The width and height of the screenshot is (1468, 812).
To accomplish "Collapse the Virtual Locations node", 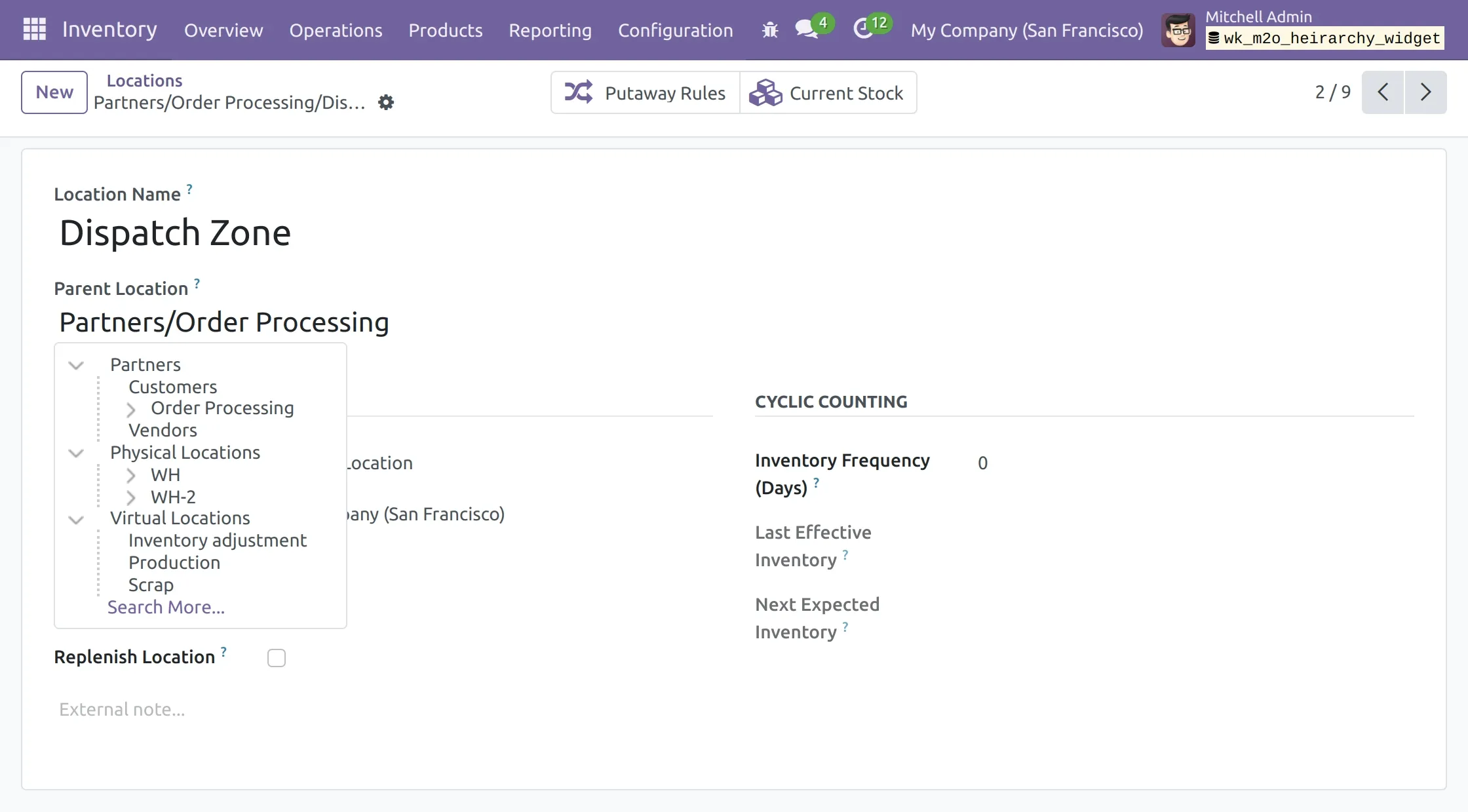I will tap(76, 519).
